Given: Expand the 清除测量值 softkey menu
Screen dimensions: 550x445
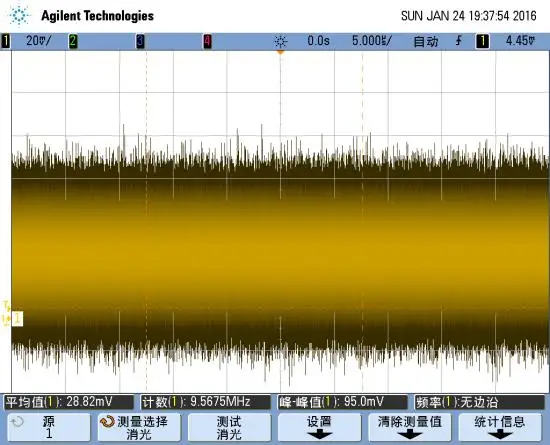Looking at the screenshot, I should 409,427.
